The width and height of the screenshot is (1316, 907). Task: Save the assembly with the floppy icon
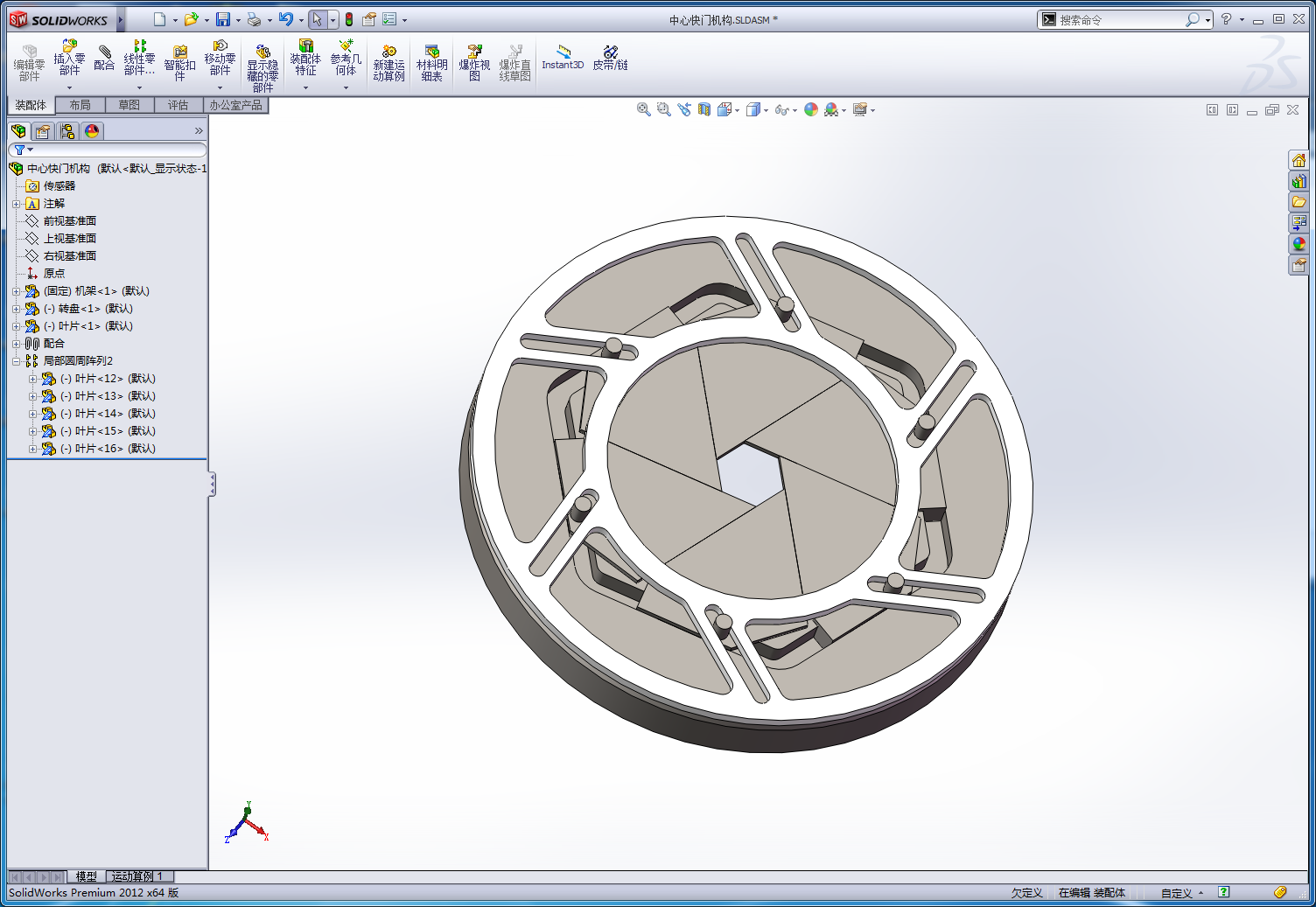[223, 19]
